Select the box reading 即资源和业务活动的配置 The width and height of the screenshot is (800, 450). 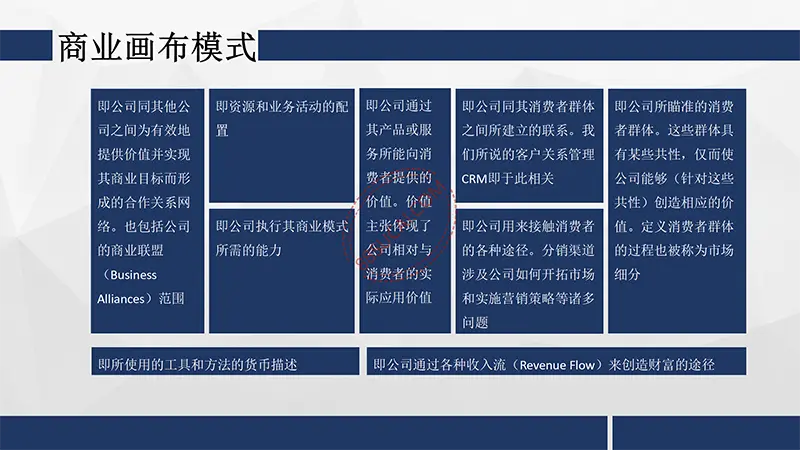tap(282, 145)
